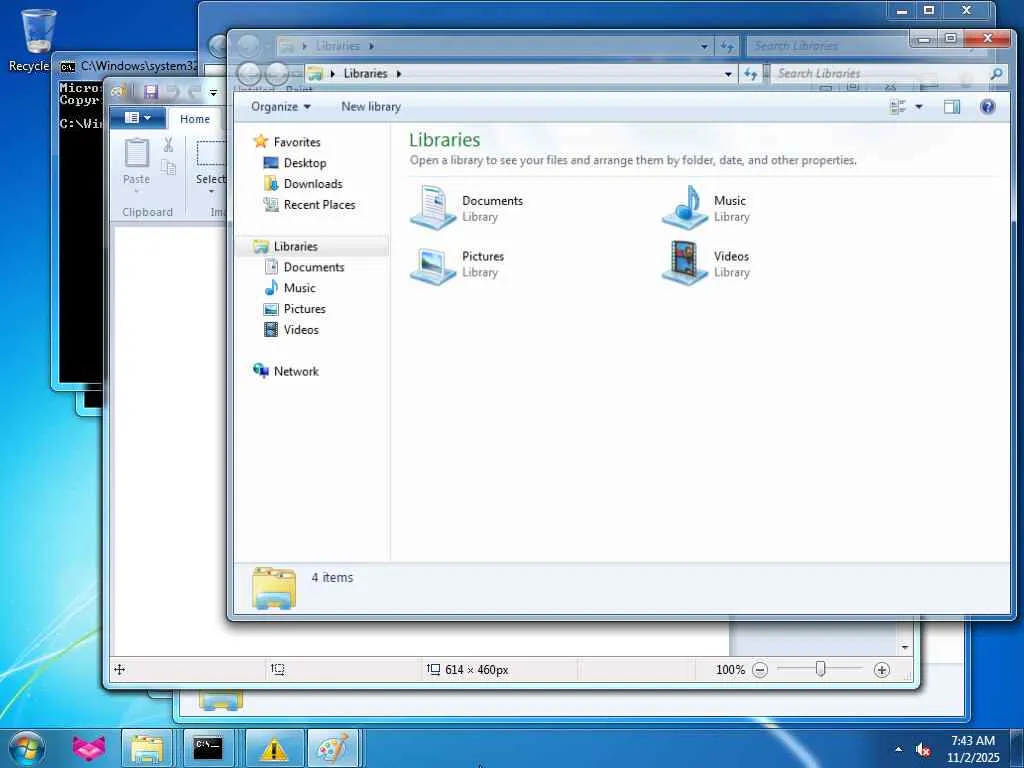Click the cursor position icon in Paint status bar

[120, 669]
